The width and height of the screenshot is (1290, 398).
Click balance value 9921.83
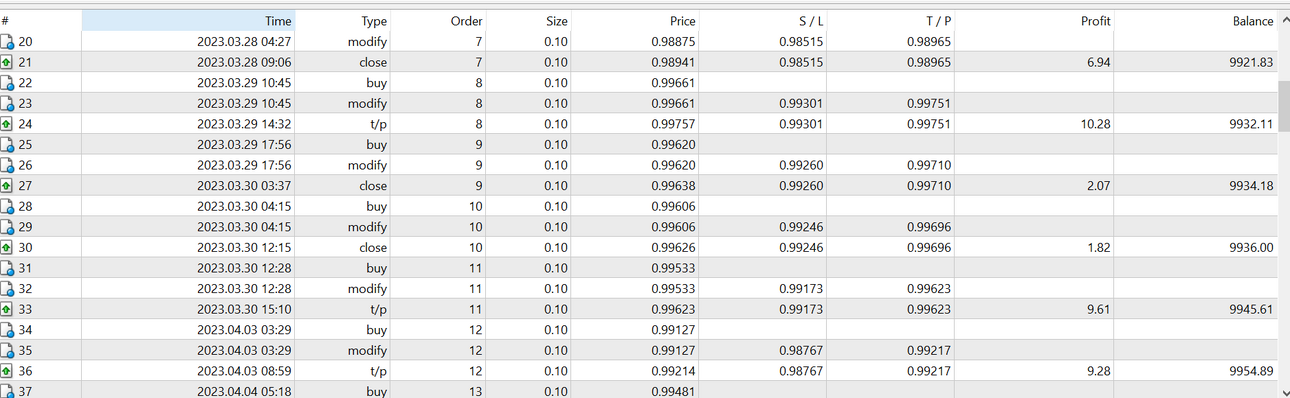click(1251, 62)
